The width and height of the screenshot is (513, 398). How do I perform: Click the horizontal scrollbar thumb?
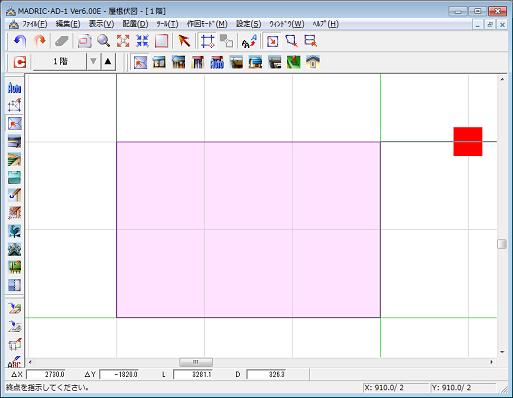pyautogui.click(x=196, y=362)
